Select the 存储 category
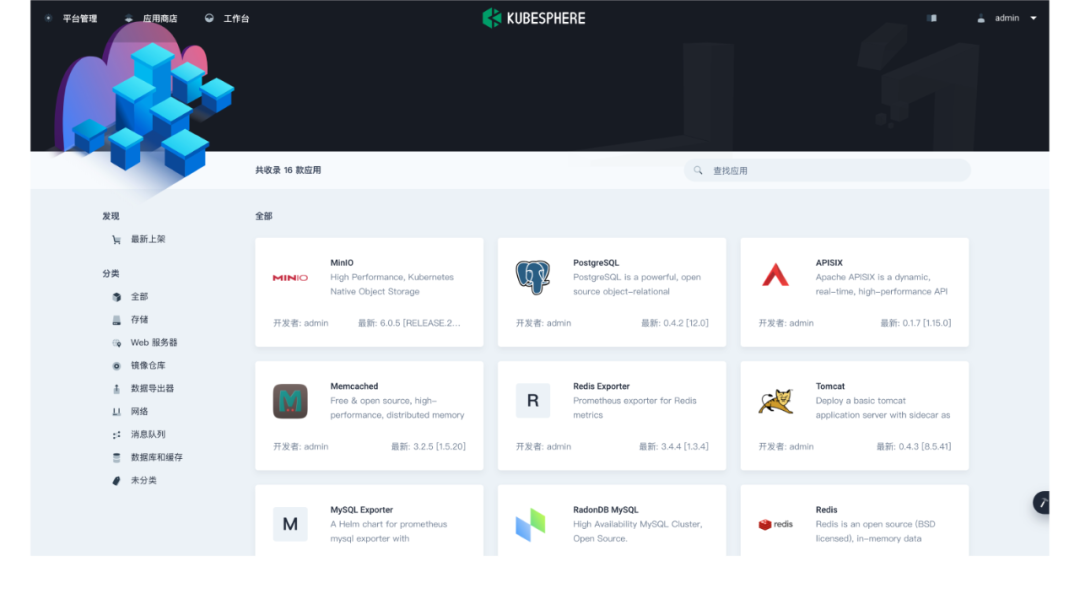1080x610 pixels. point(140,319)
